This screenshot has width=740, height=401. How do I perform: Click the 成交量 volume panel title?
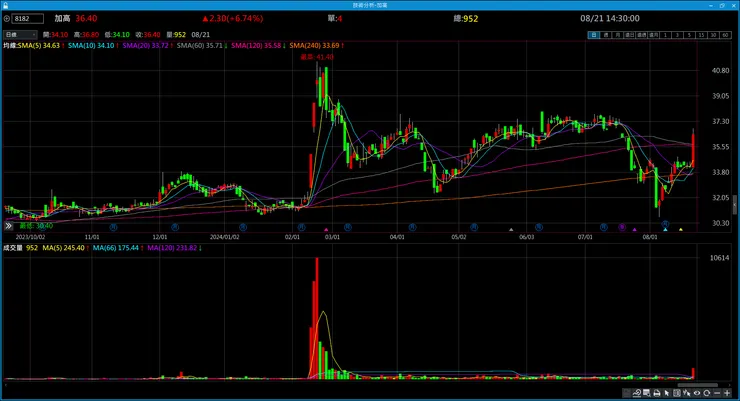coord(13,248)
